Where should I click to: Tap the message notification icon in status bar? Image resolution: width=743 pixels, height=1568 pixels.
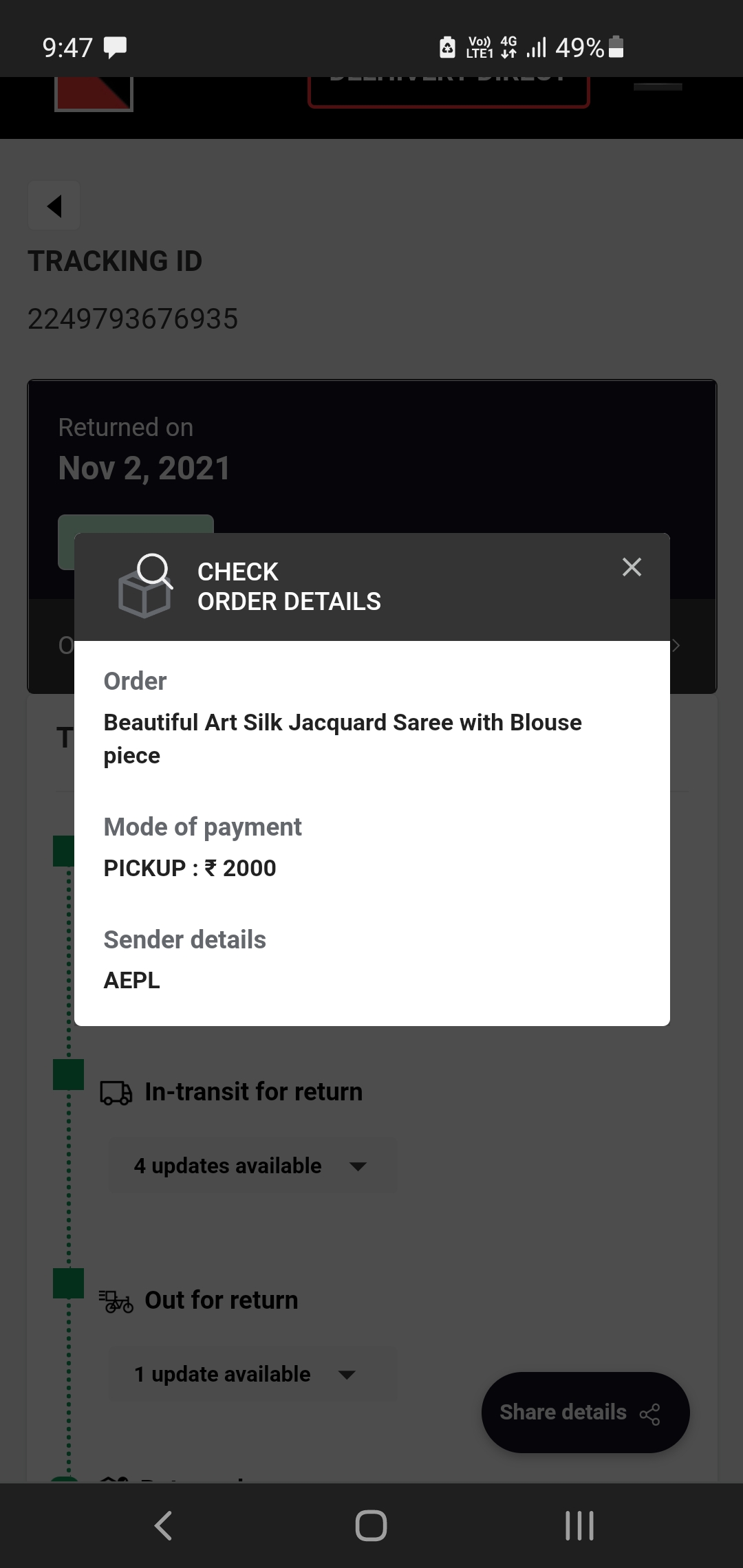[115, 47]
